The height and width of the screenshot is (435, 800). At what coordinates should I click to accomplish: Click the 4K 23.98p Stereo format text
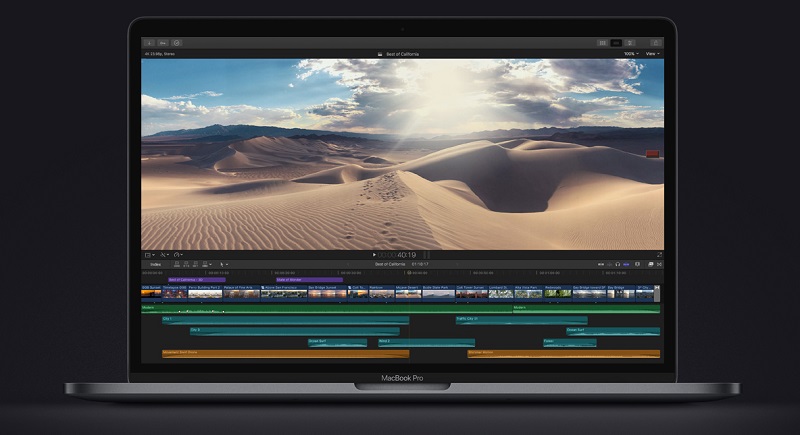point(160,54)
